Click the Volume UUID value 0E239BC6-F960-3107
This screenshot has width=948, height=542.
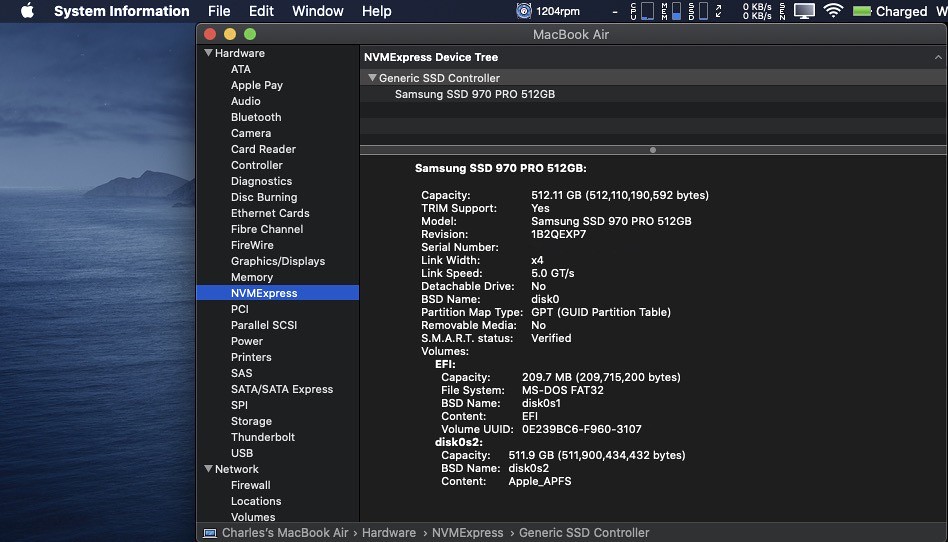(582, 429)
